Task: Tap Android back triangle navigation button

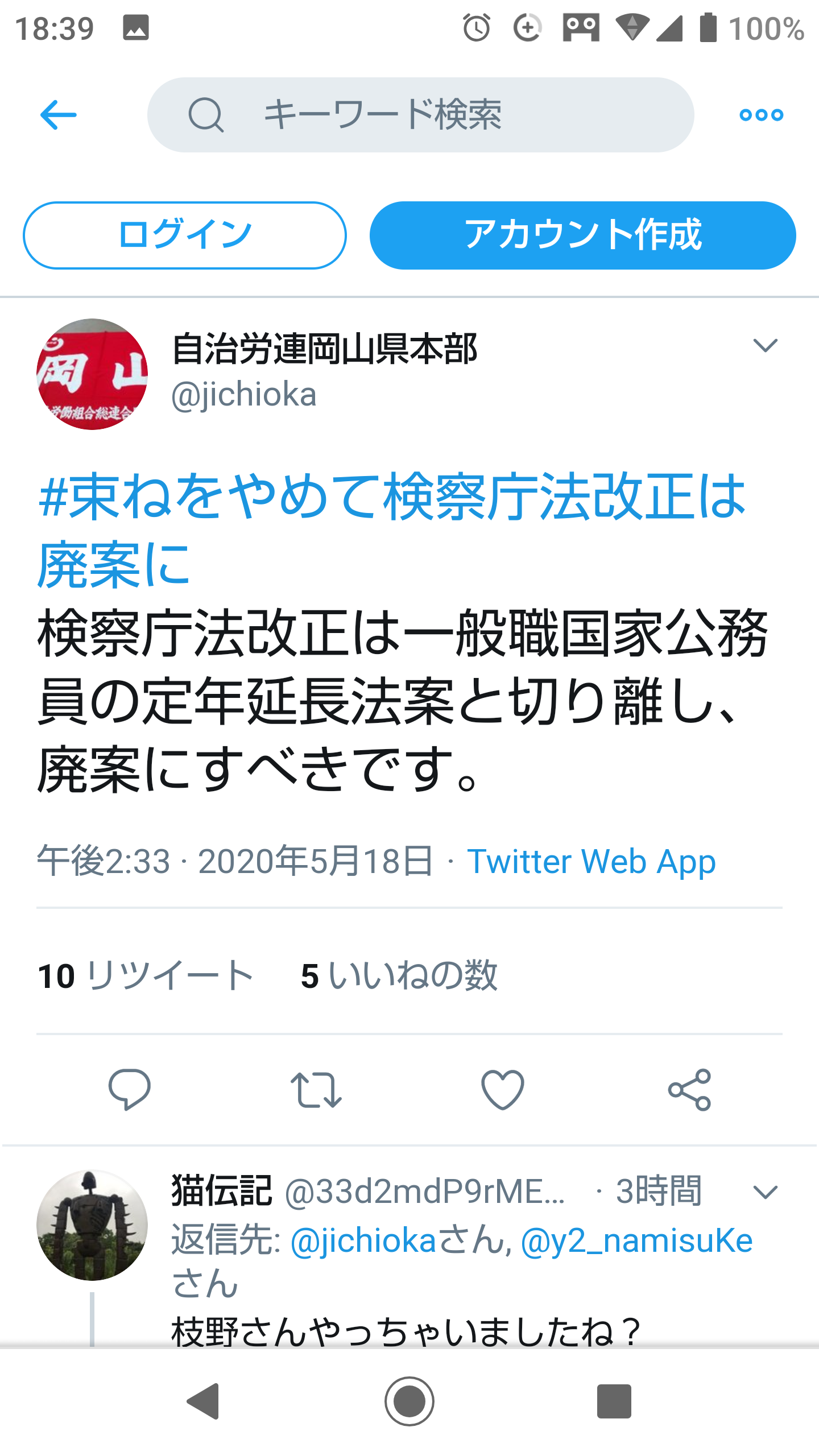Action: tap(204, 1401)
